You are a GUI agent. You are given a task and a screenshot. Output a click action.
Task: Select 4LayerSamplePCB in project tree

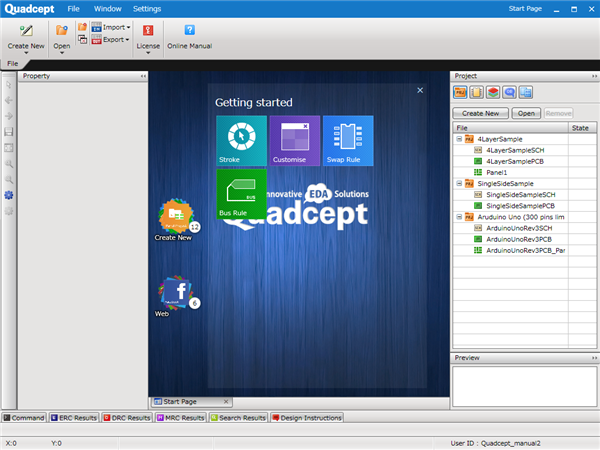pyautogui.click(x=515, y=161)
